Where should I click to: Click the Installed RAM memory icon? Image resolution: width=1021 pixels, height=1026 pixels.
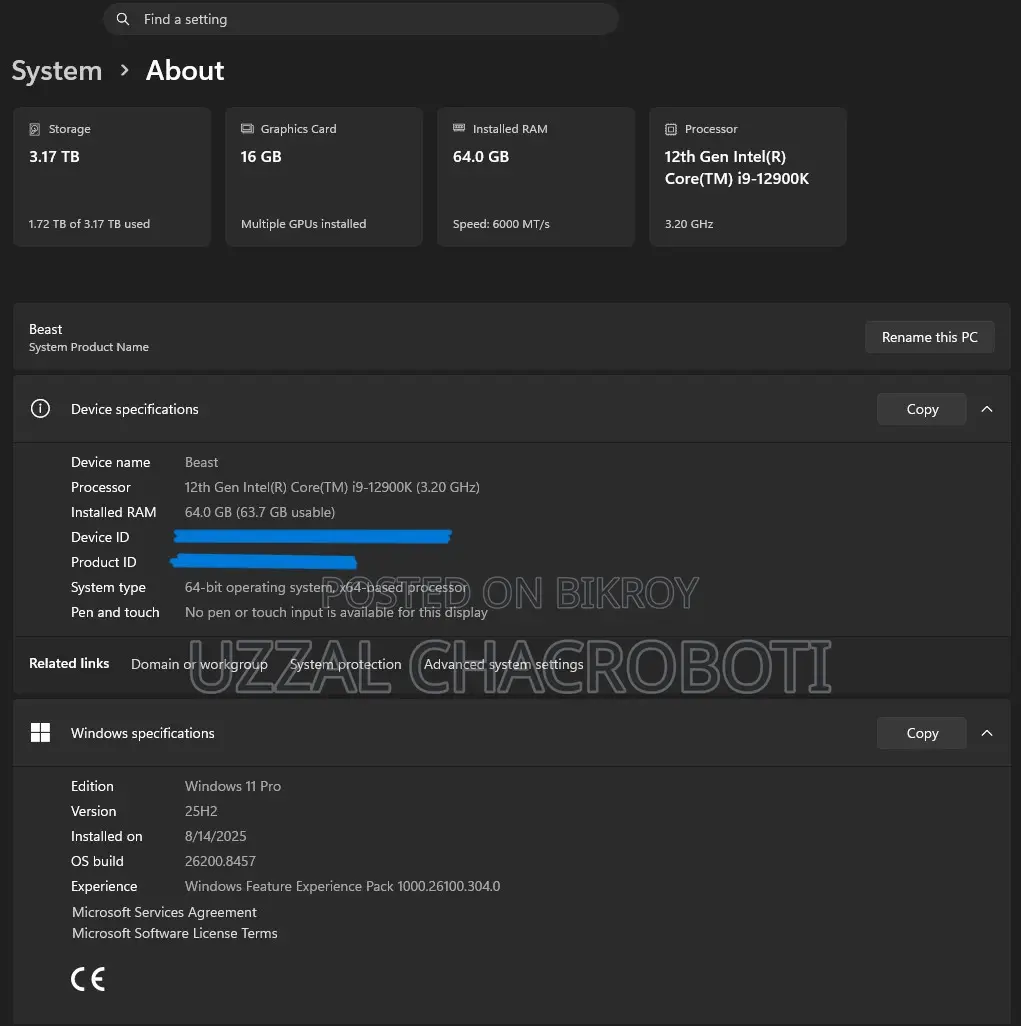pos(459,128)
